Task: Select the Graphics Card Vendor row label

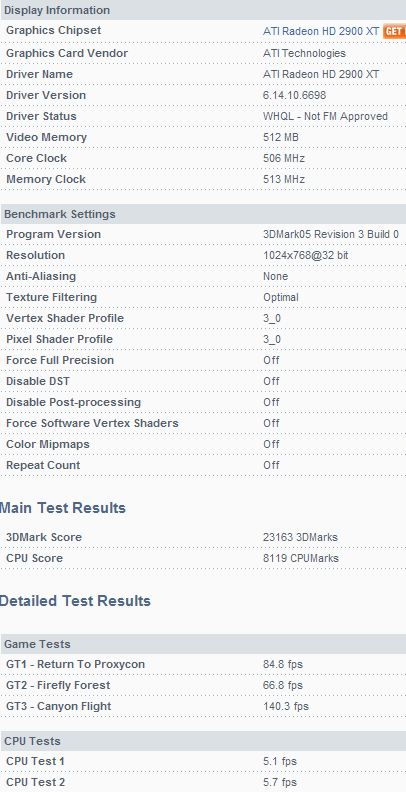Action: 67,54
